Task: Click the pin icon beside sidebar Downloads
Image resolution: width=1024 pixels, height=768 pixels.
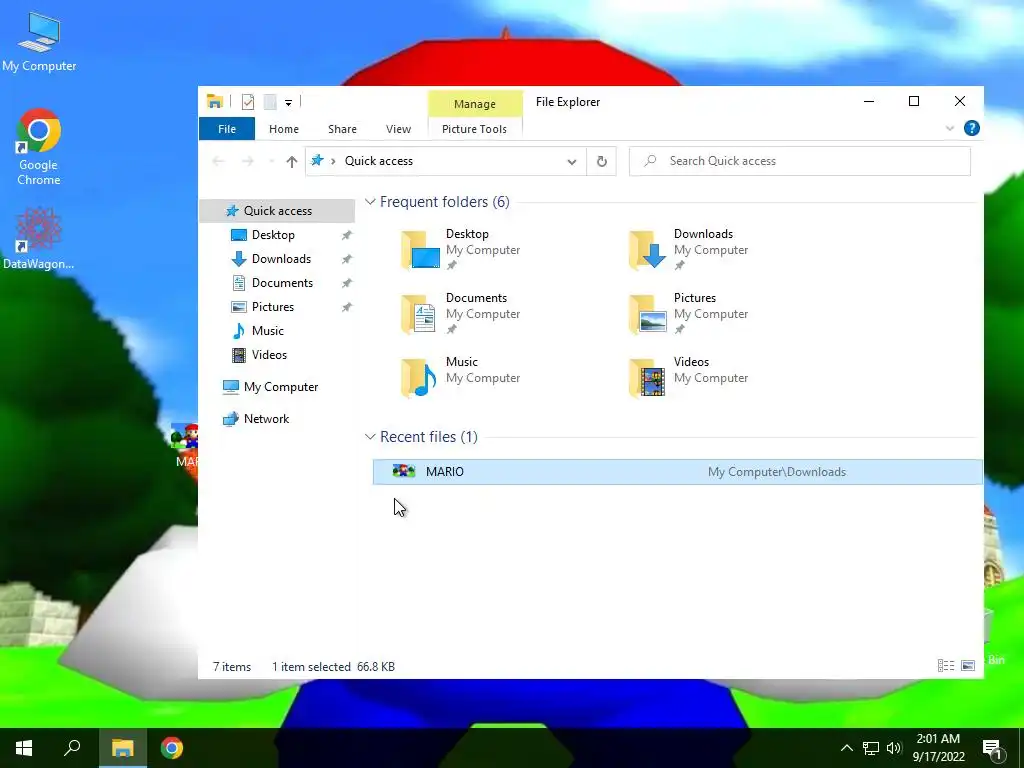Action: point(347,259)
